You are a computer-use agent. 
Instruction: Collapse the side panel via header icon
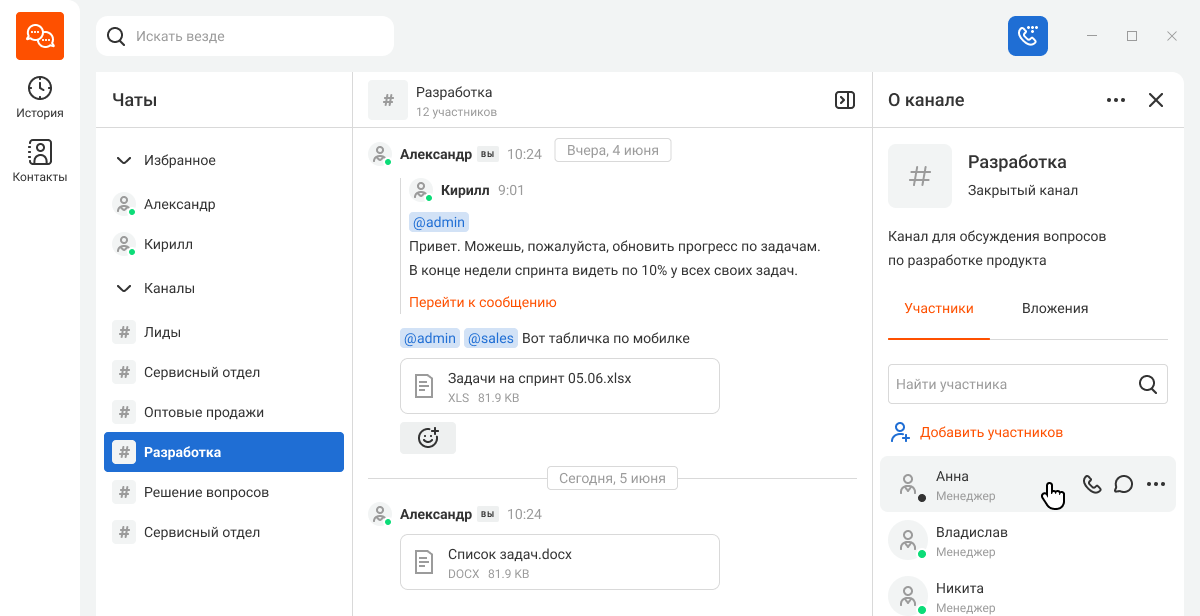[845, 100]
